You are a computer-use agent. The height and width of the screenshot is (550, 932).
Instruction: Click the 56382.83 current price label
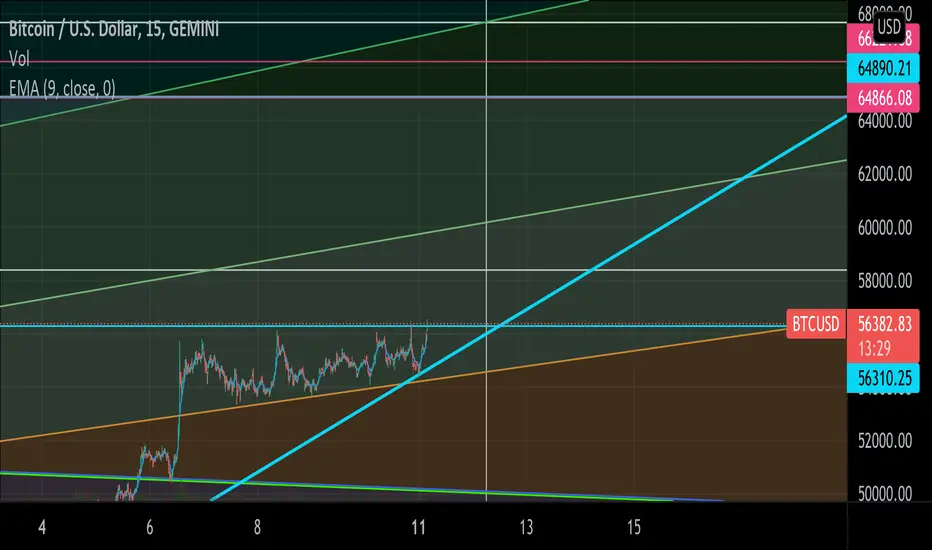tap(884, 323)
